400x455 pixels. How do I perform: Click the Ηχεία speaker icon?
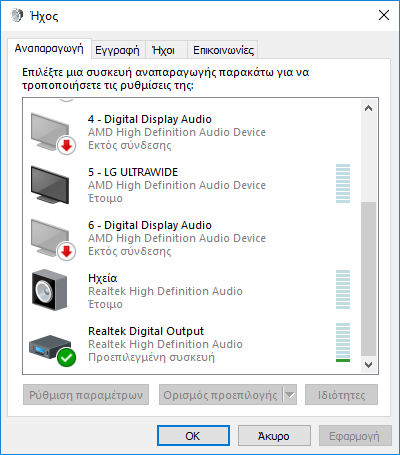[x=49, y=290]
